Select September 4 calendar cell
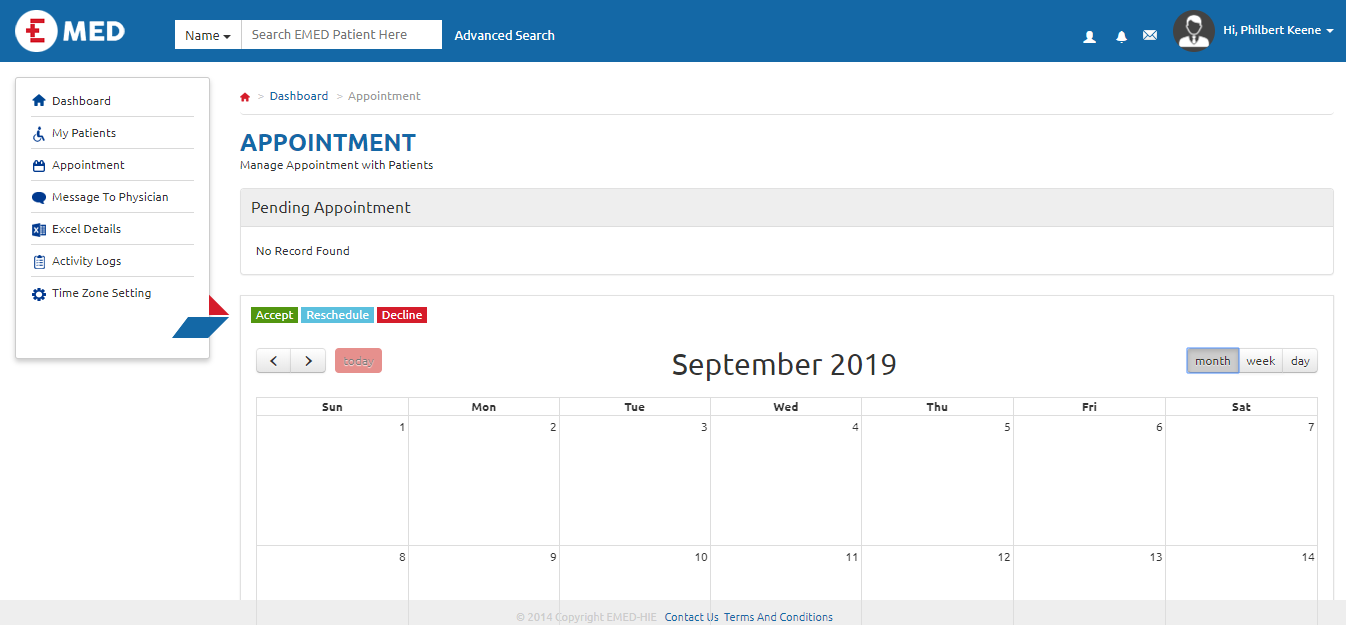 coord(786,480)
